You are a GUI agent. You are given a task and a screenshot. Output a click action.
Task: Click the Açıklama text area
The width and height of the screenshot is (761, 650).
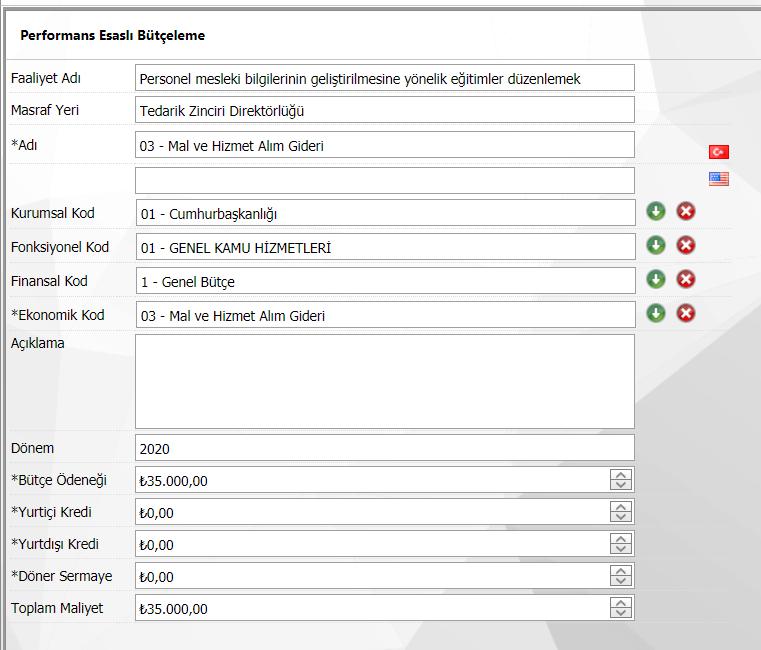[384, 381]
